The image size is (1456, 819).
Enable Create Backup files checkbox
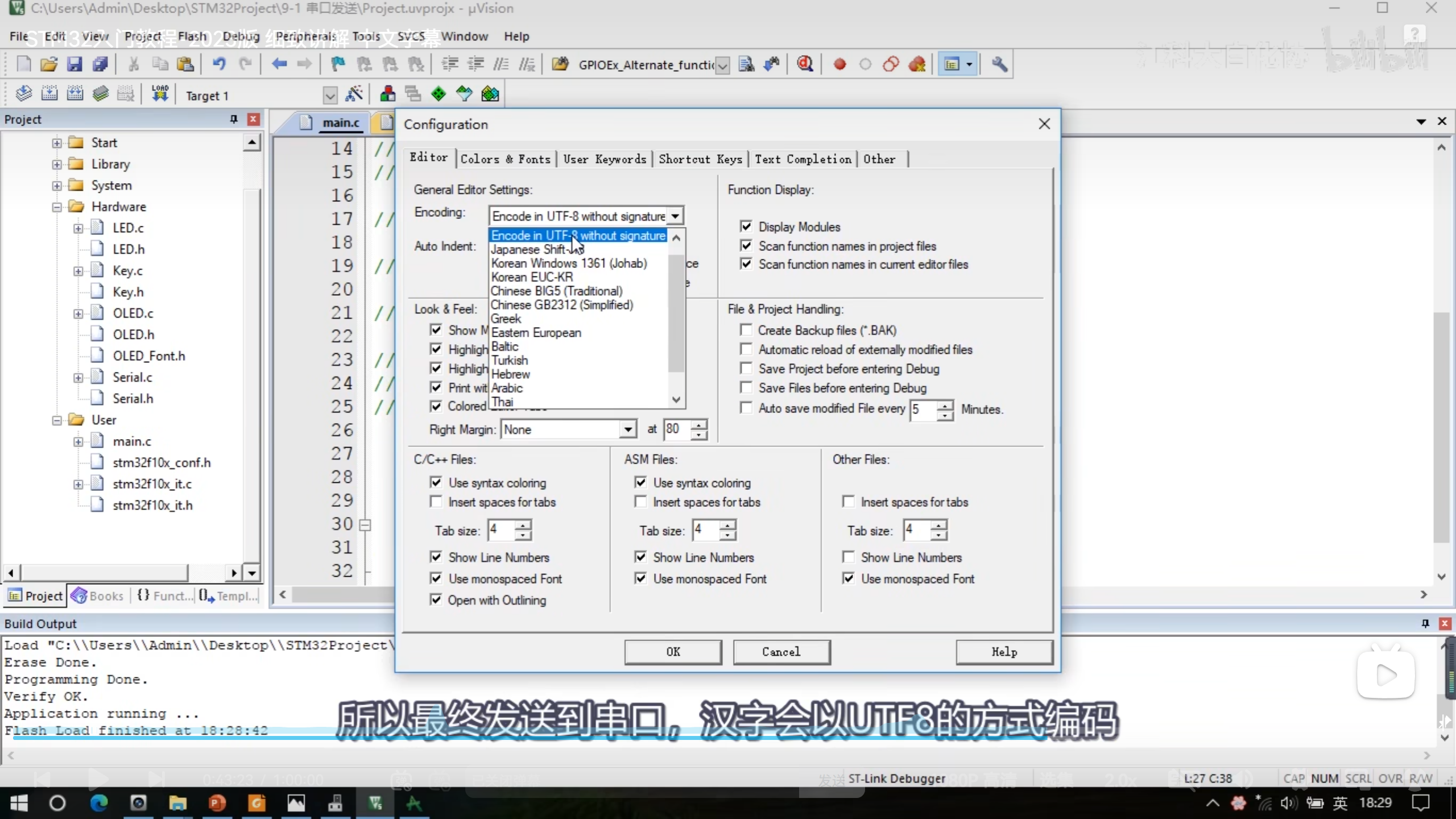(746, 330)
